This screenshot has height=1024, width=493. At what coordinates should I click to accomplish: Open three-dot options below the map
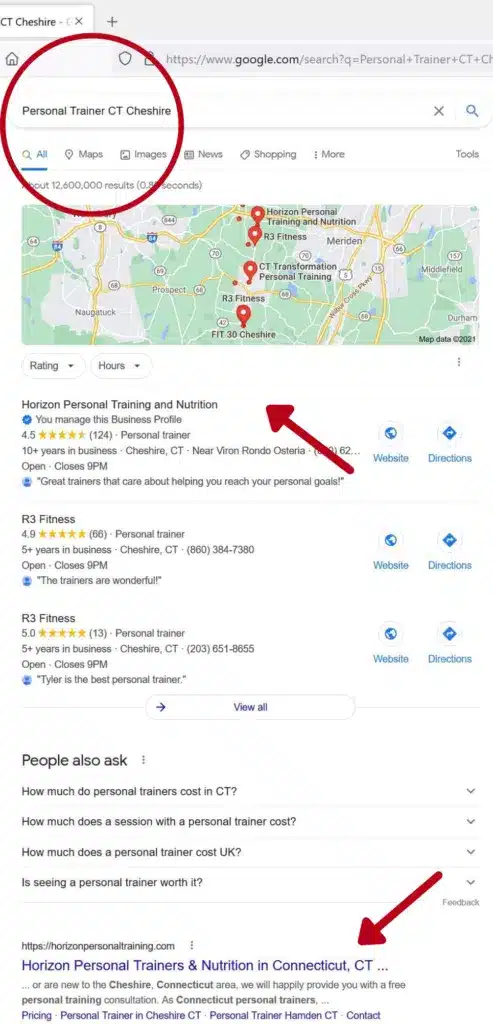click(x=459, y=362)
